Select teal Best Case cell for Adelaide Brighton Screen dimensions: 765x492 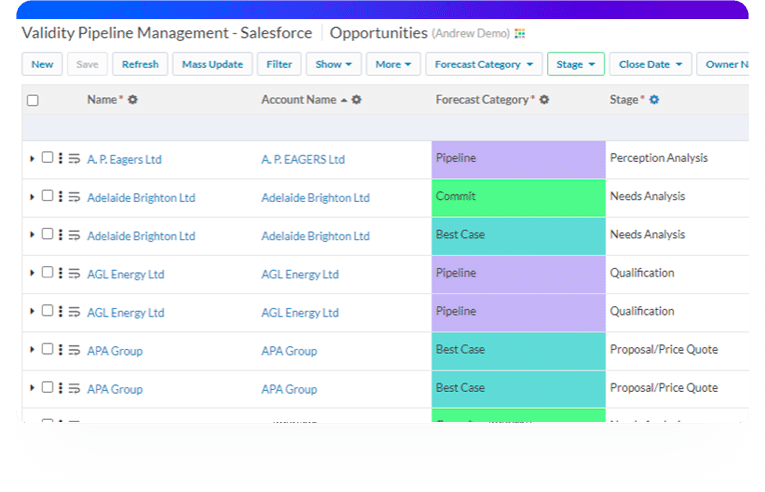click(519, 236)
